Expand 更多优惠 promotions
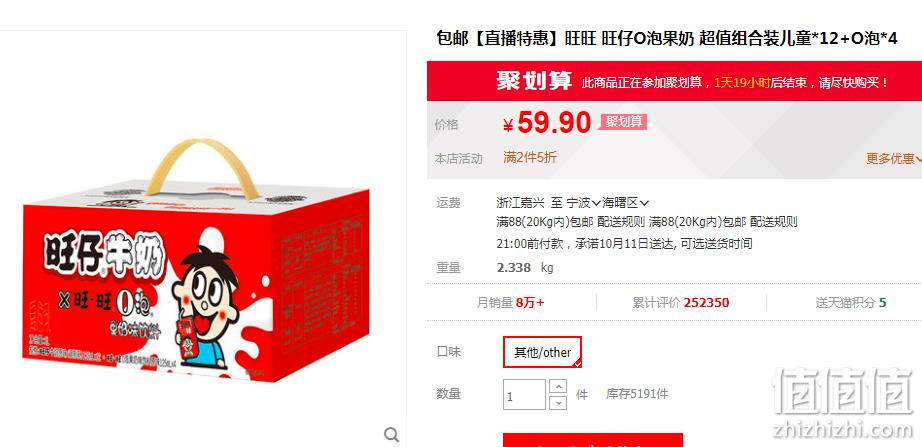The height and width of the screenshot is (447, 922). coord(894,158)
